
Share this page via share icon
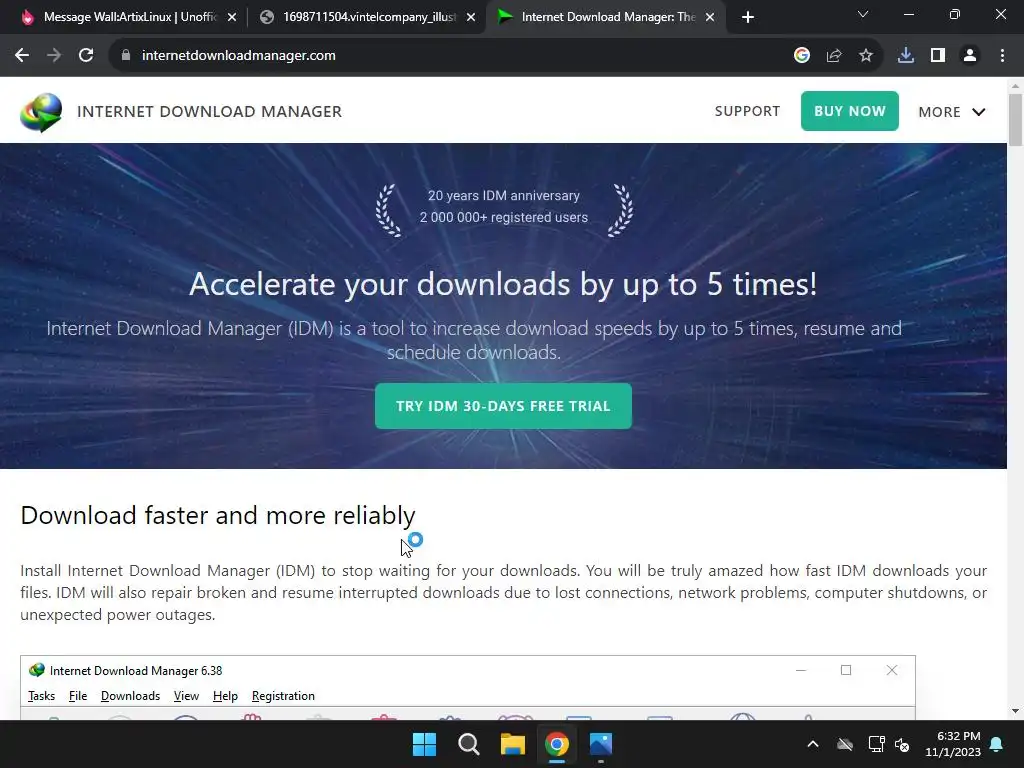coord(834,56)
